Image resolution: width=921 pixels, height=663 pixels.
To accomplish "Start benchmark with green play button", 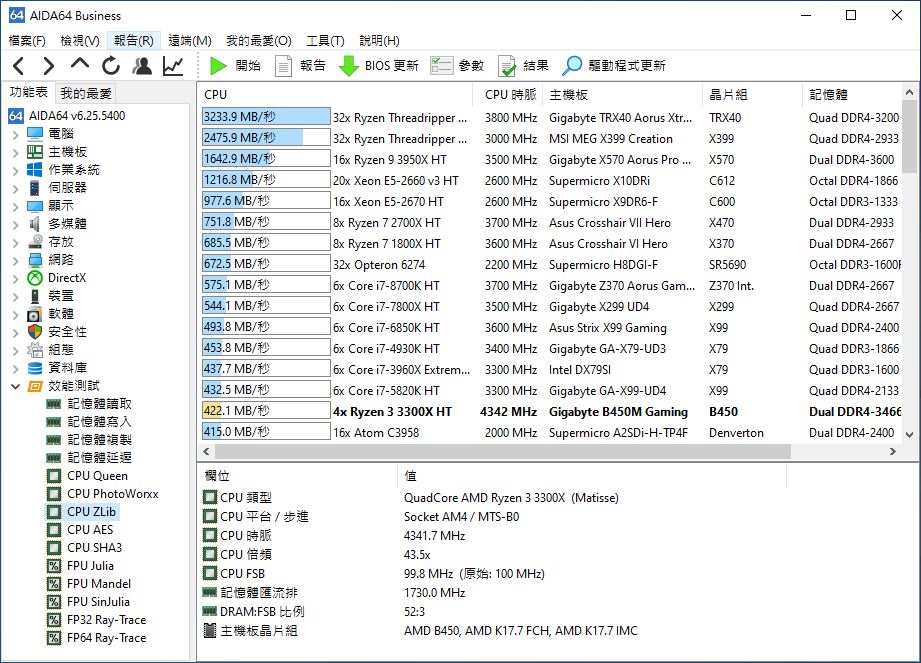I will pyautogui.click(x=235, y=66).
